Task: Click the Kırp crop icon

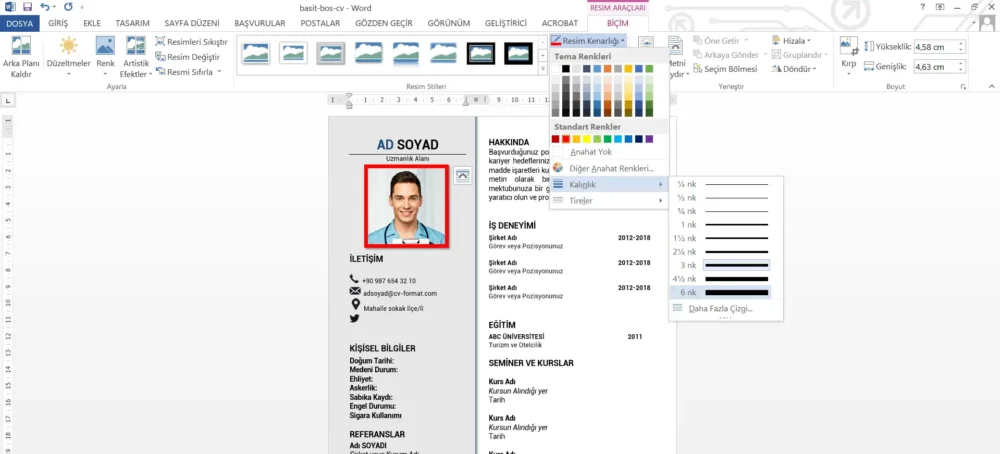Action: click(x=848, y=46)
